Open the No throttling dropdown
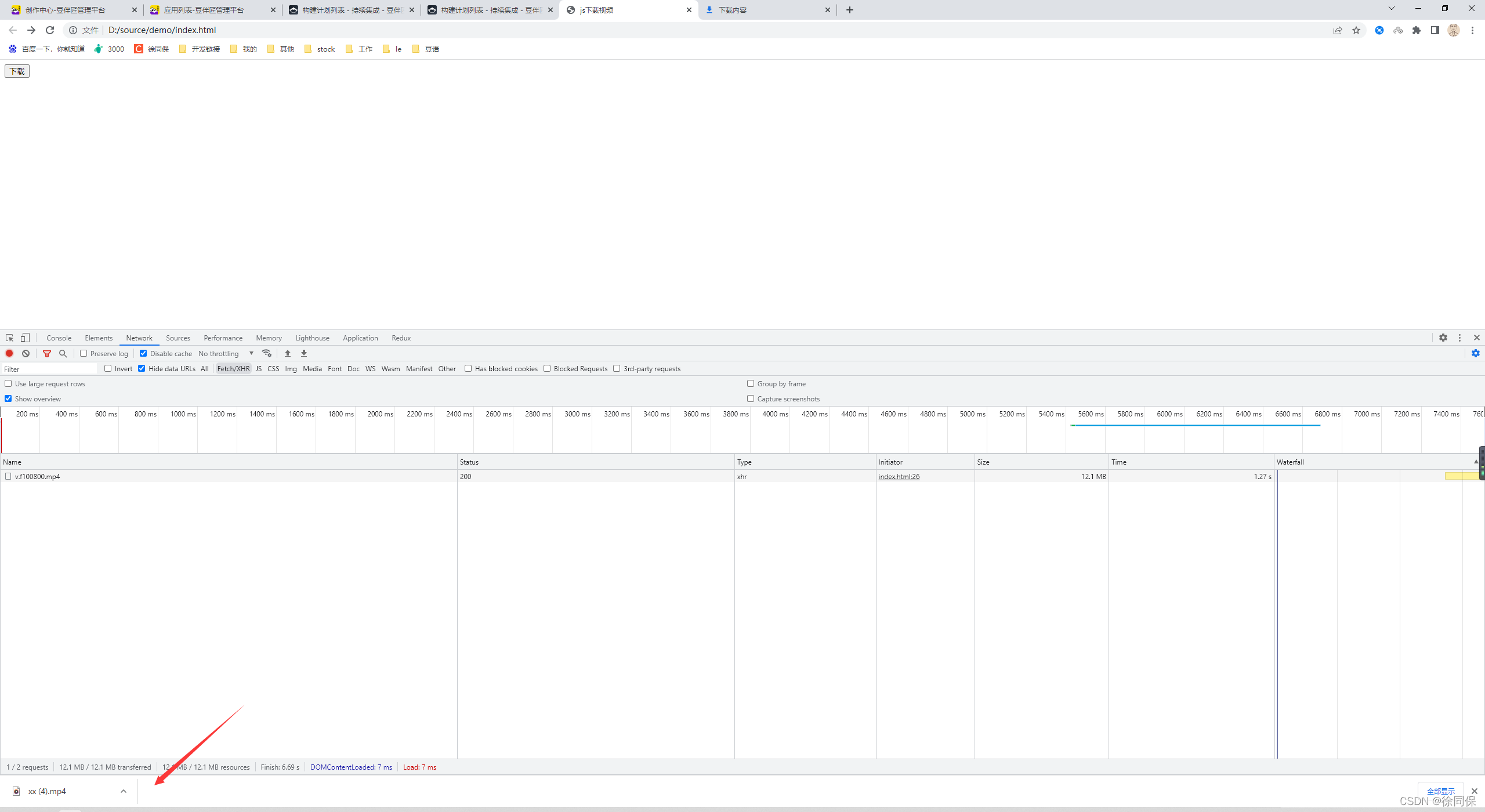1485x812 pixels. tap(226, 353)
